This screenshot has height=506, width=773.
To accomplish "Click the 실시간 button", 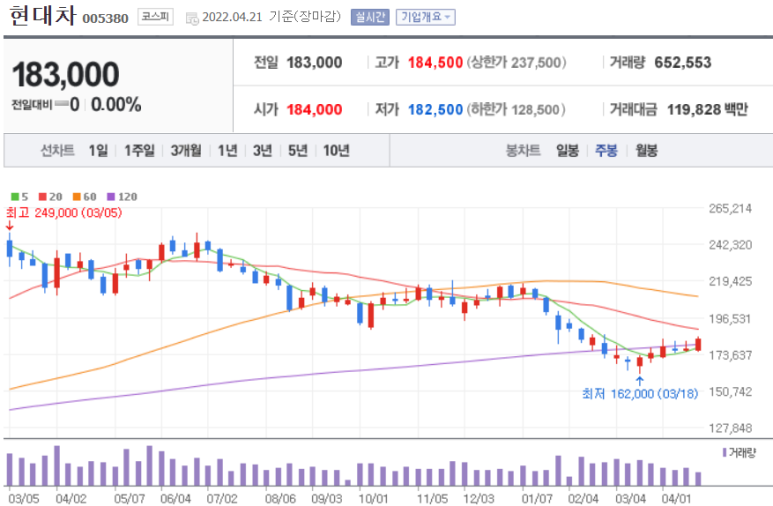I will pos(370,17).
